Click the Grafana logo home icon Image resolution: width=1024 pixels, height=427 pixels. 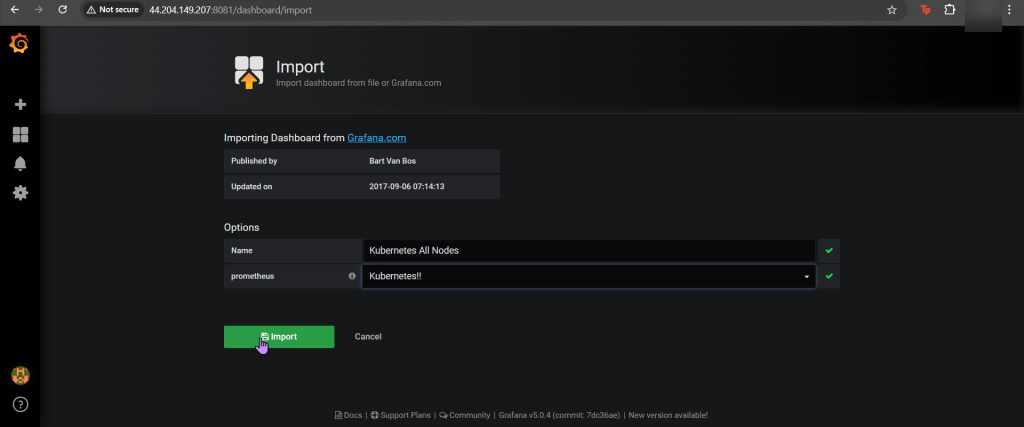[19, 44]
